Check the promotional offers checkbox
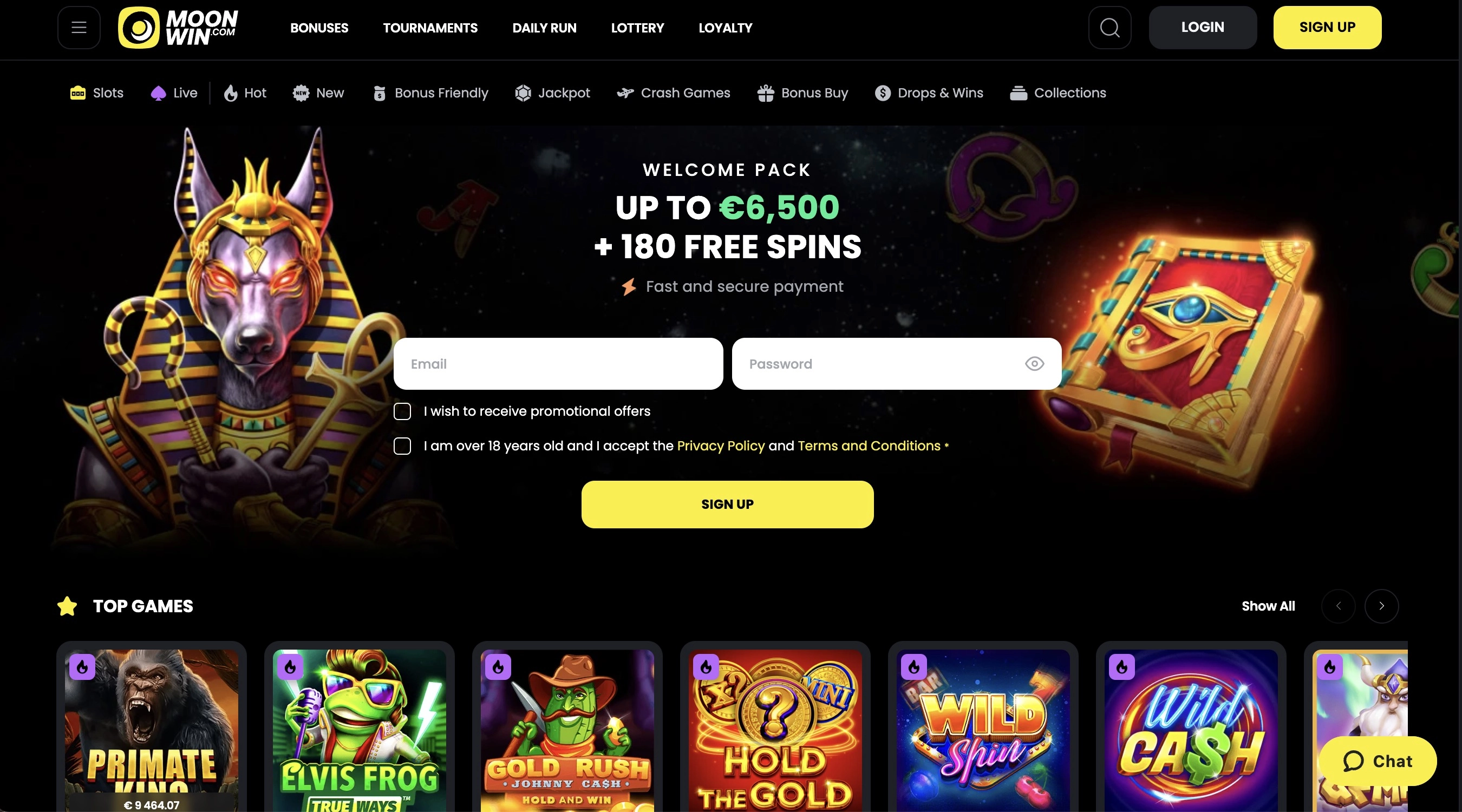This screenshot has height=812, width=1462. point(402,411)
